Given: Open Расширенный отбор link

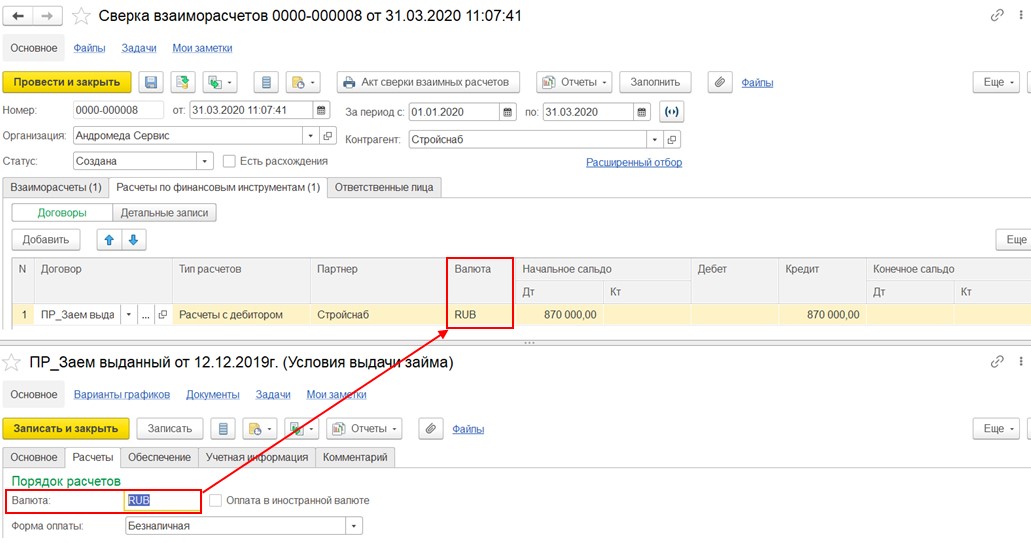Looking at the screenshot, I should tap(633, 162).
